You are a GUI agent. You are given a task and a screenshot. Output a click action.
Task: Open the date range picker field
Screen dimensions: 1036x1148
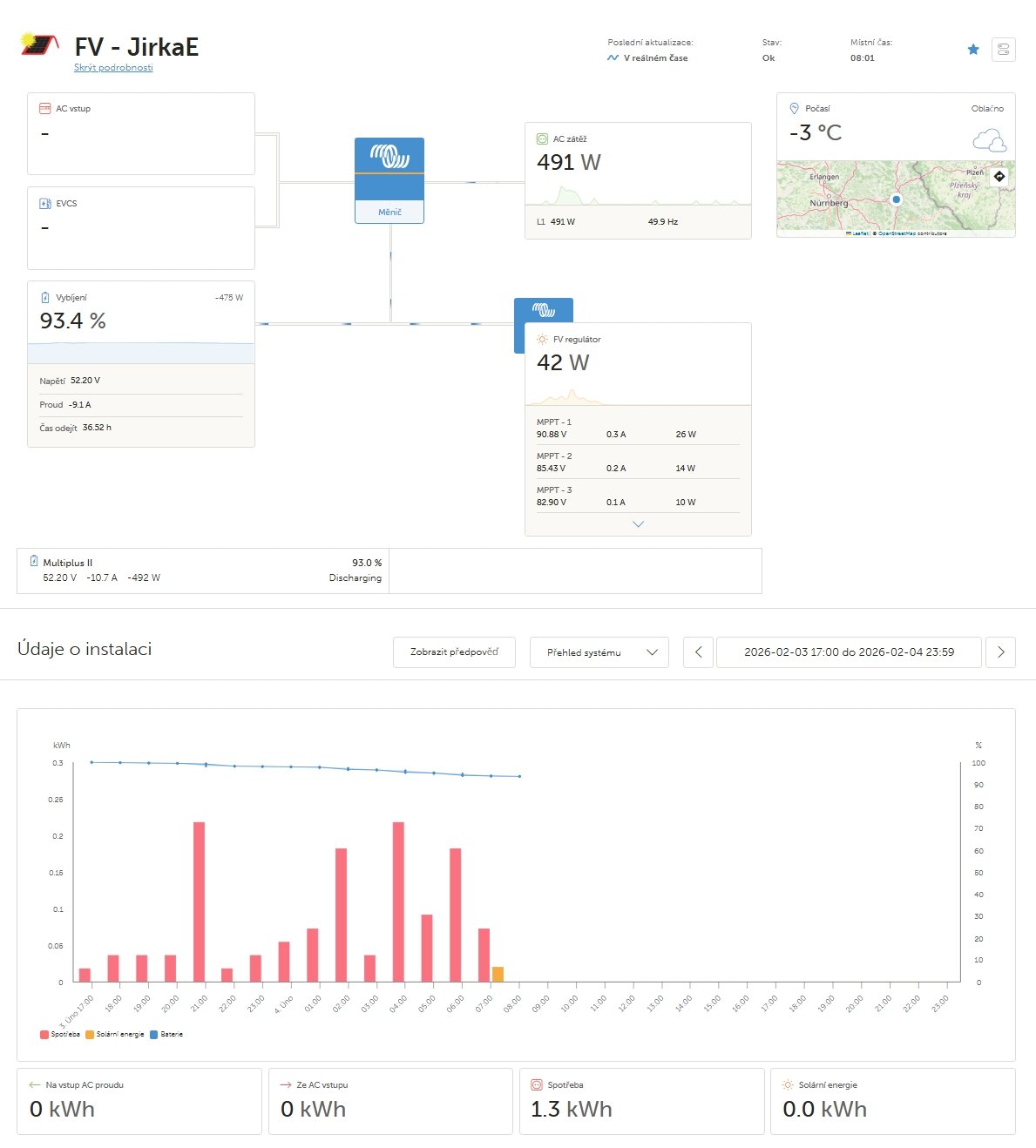tap(849, 652)
